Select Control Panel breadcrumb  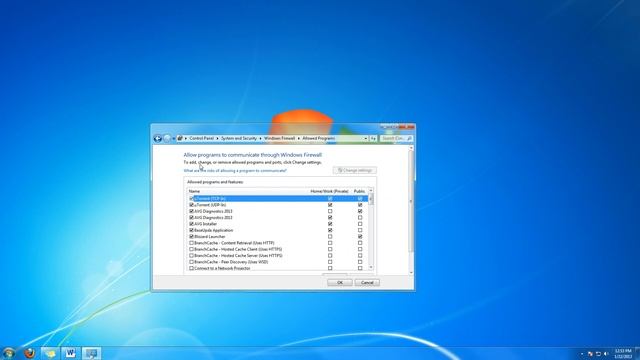[x=202, y=138]
